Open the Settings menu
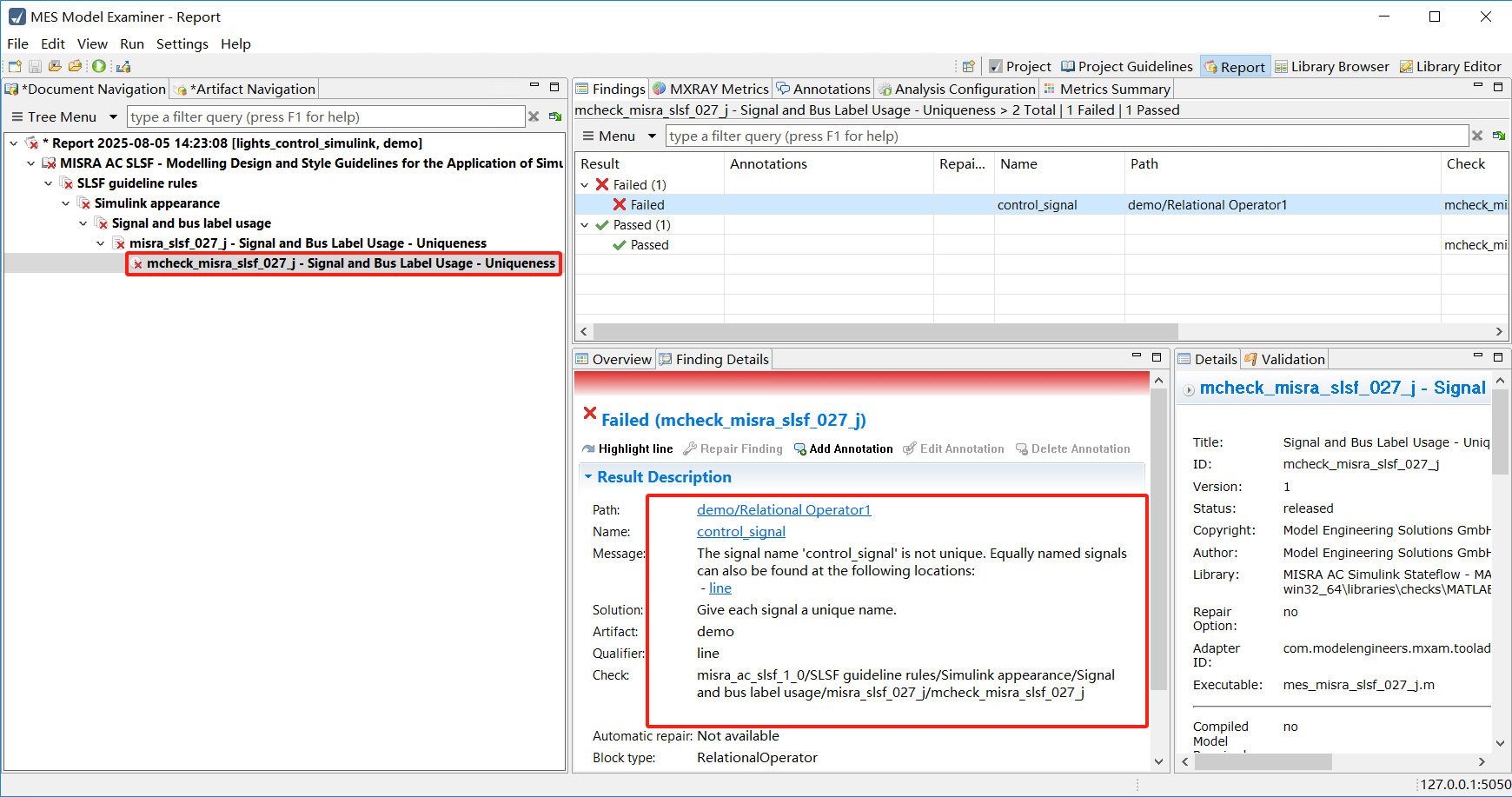1512x797 pixels. pyautogui.click(x=182, y=43)
